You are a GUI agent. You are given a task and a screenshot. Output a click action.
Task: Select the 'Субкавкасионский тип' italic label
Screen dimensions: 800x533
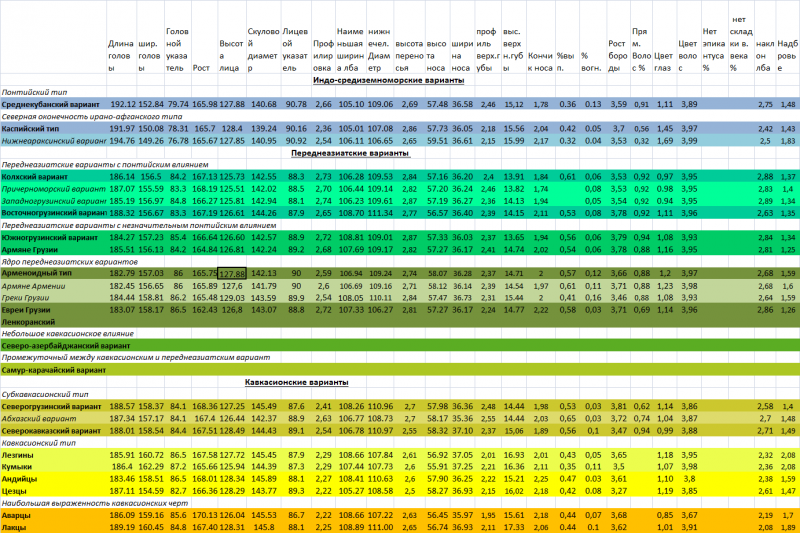click(x=45, y=394)
